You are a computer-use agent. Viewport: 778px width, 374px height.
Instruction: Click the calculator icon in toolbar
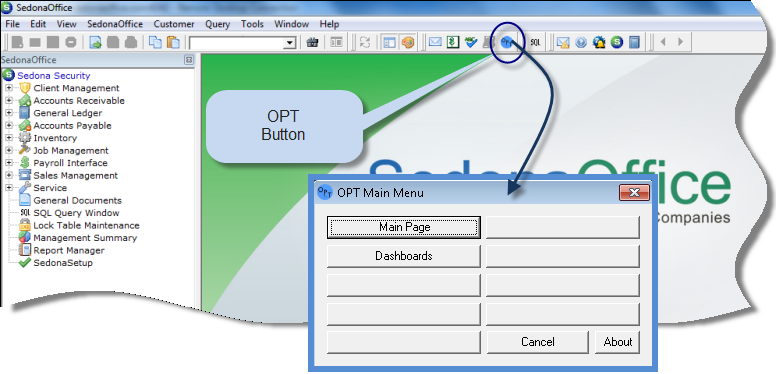coord(634,42)
